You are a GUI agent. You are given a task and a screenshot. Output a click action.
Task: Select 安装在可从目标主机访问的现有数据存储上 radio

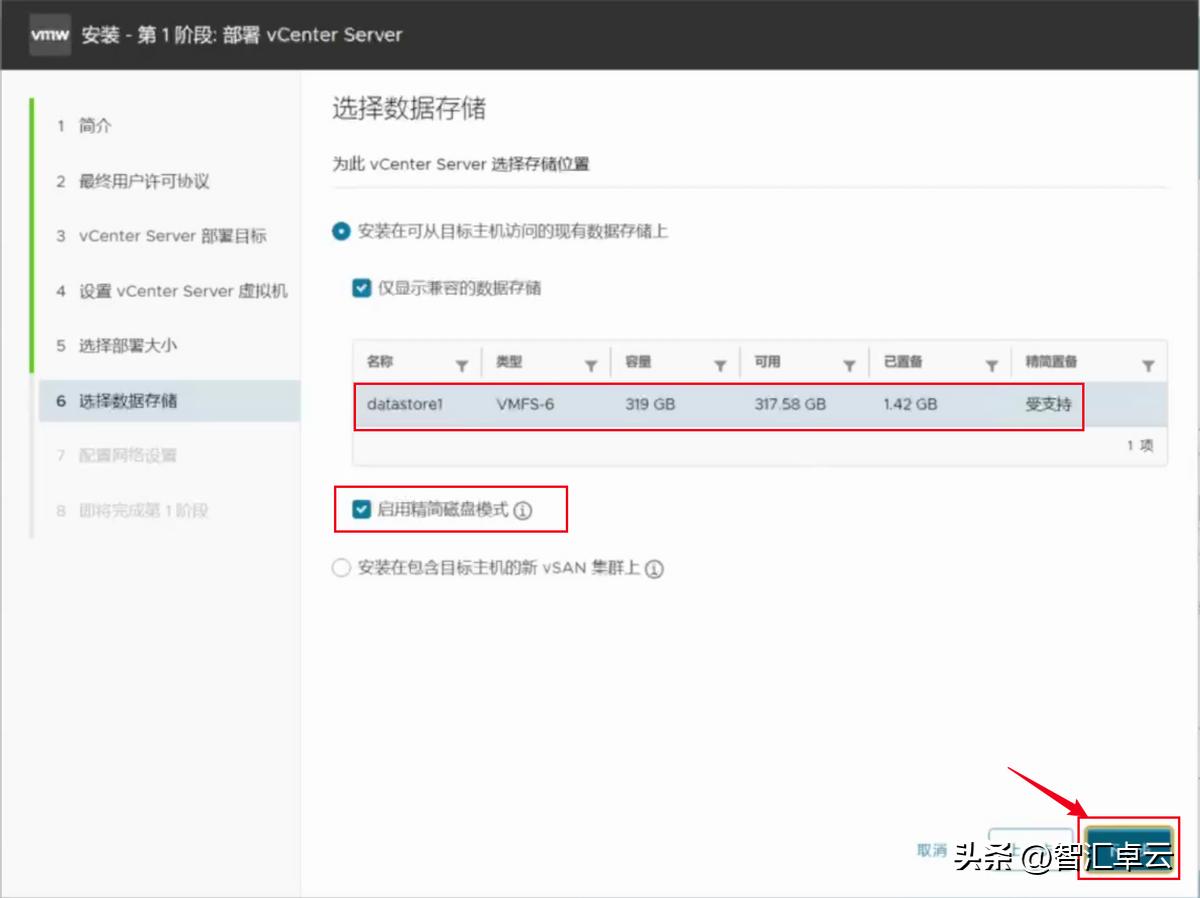341,231
